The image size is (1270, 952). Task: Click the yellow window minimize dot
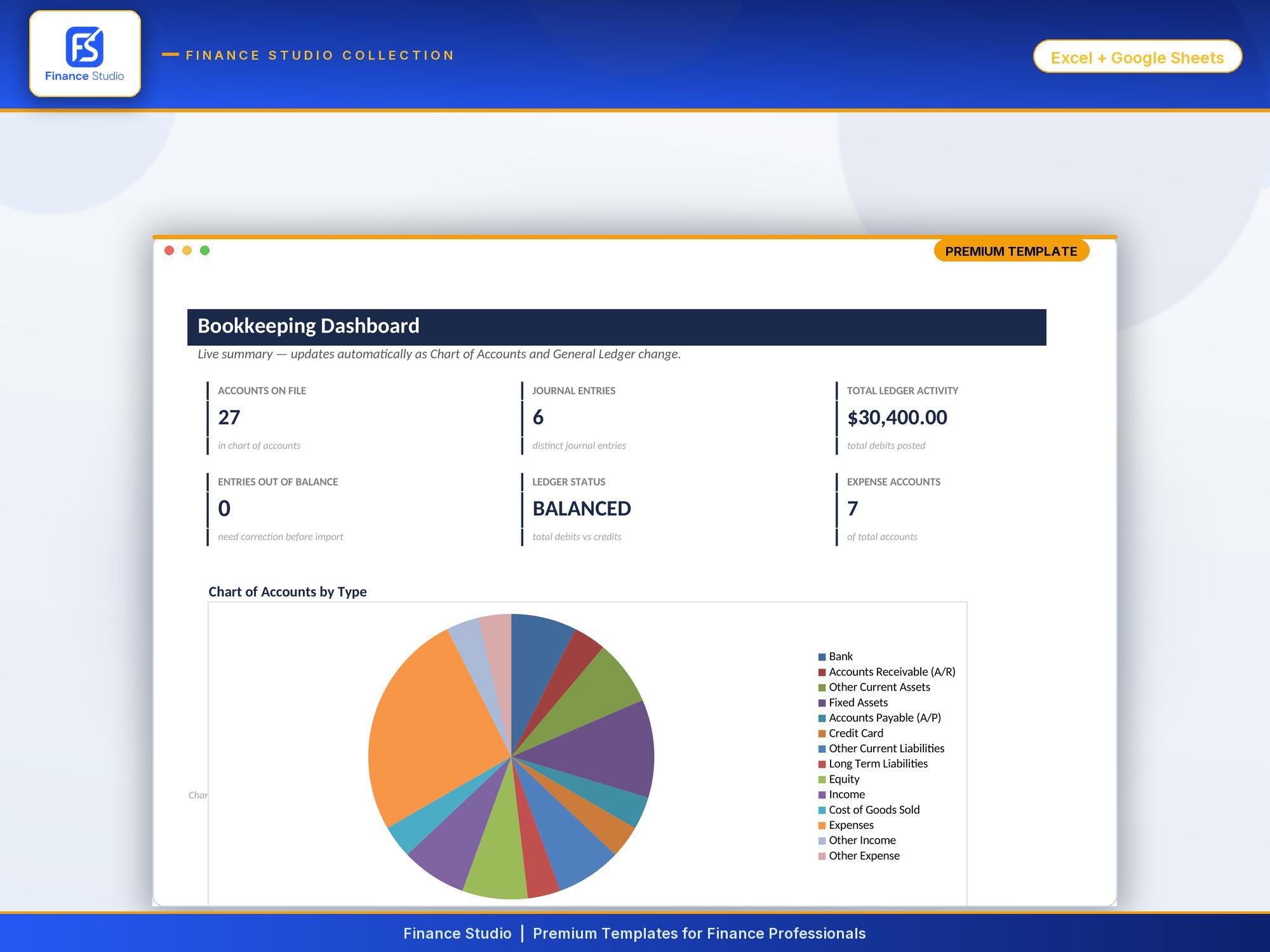187,251
